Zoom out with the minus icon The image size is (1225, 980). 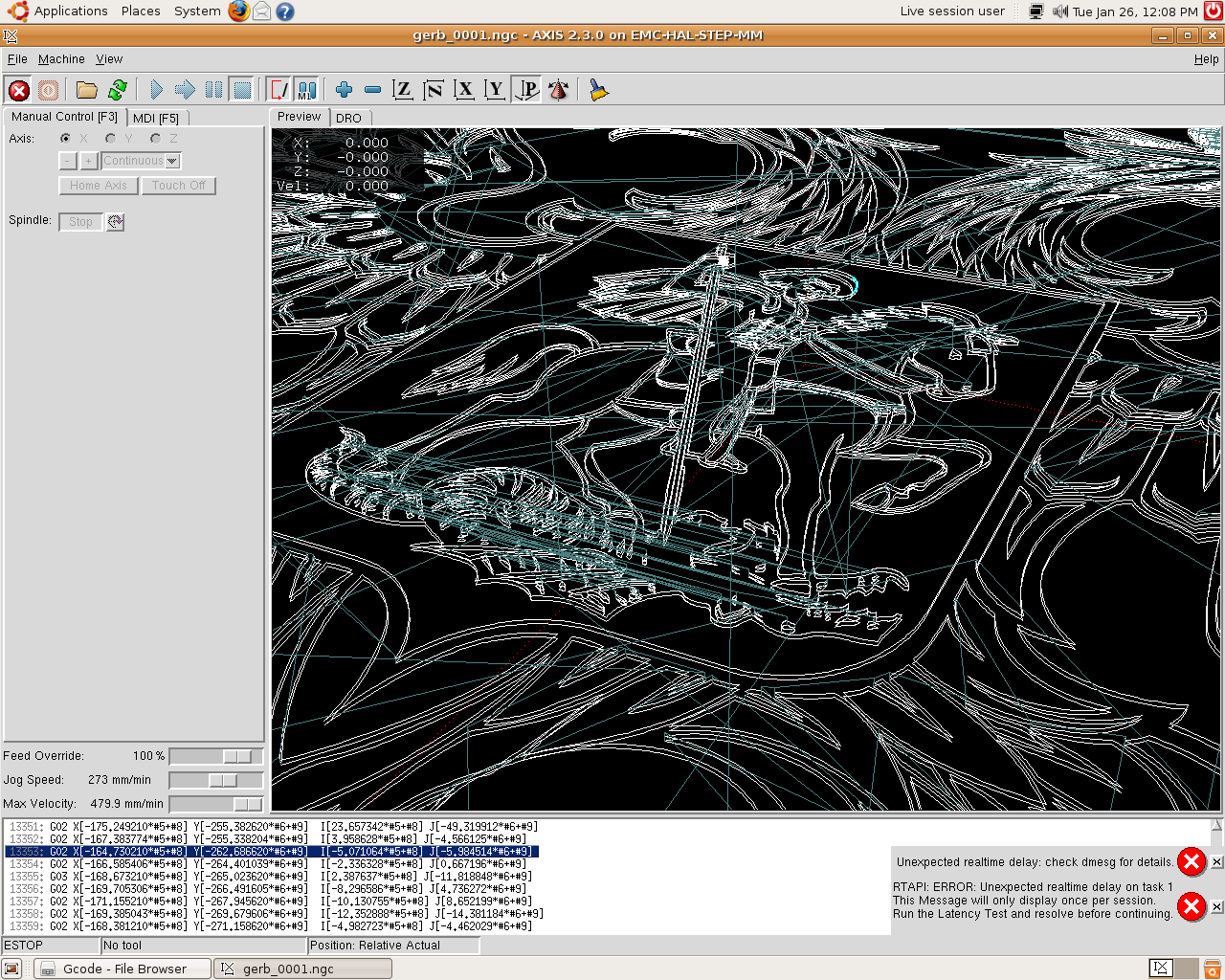pos(373,90)
